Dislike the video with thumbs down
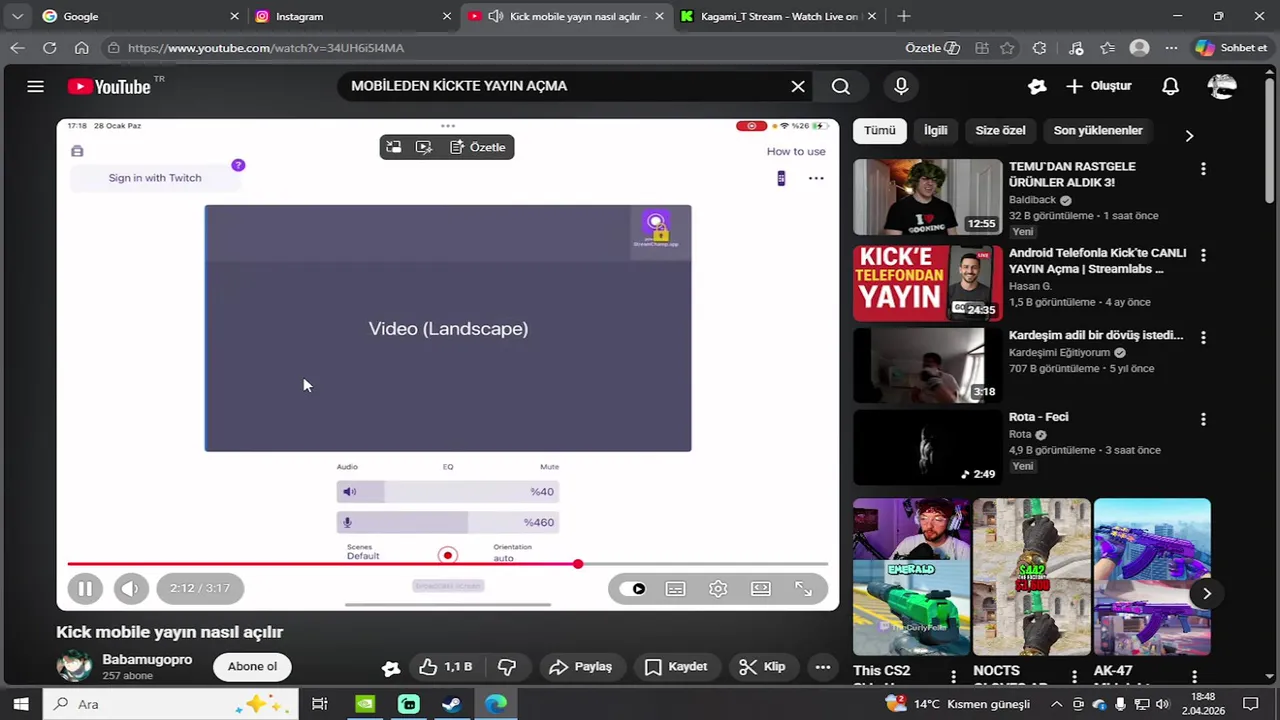The image size is (1280, 720). (507, 667)
